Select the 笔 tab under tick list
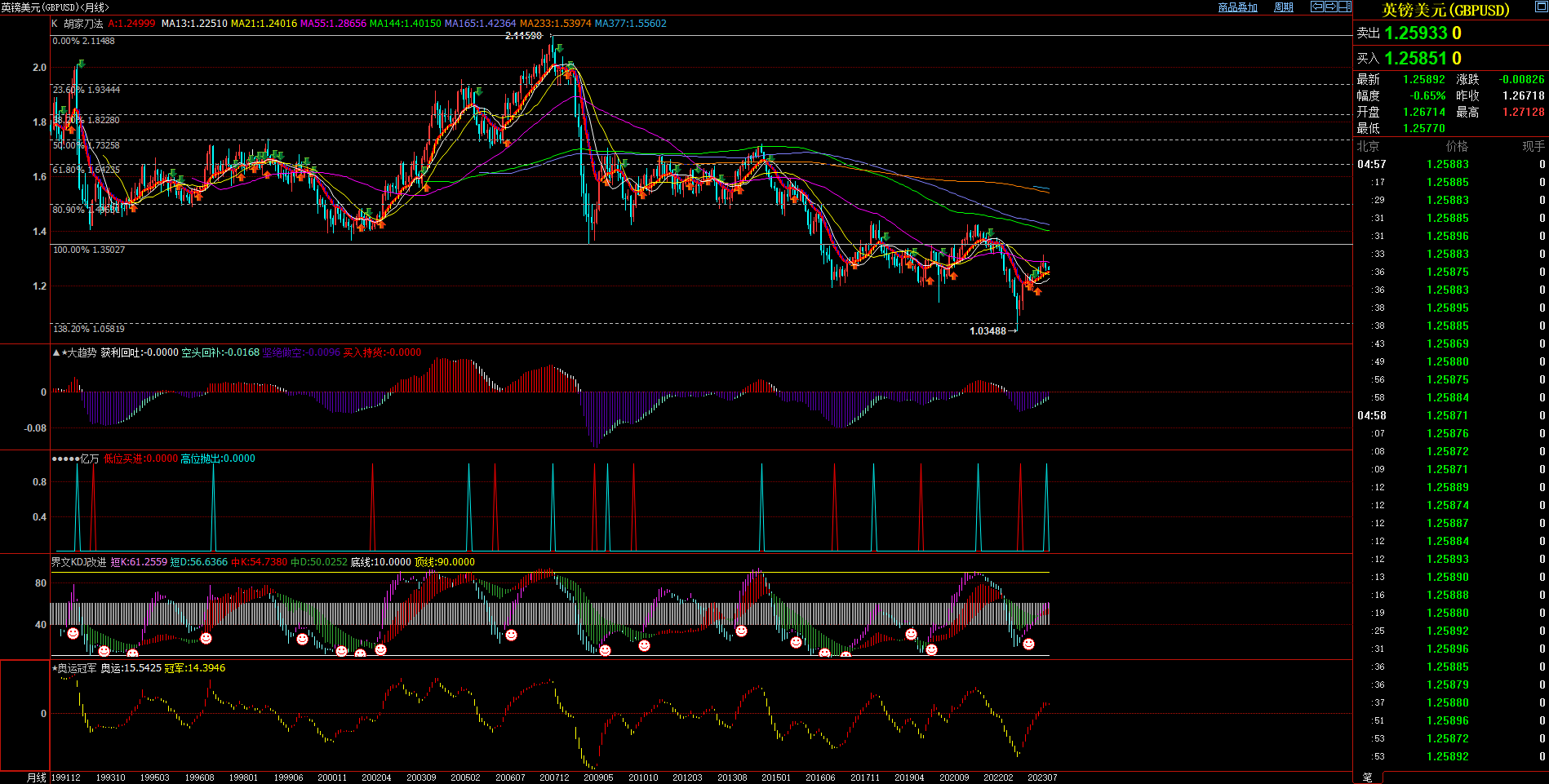 tap(1368, 777)
